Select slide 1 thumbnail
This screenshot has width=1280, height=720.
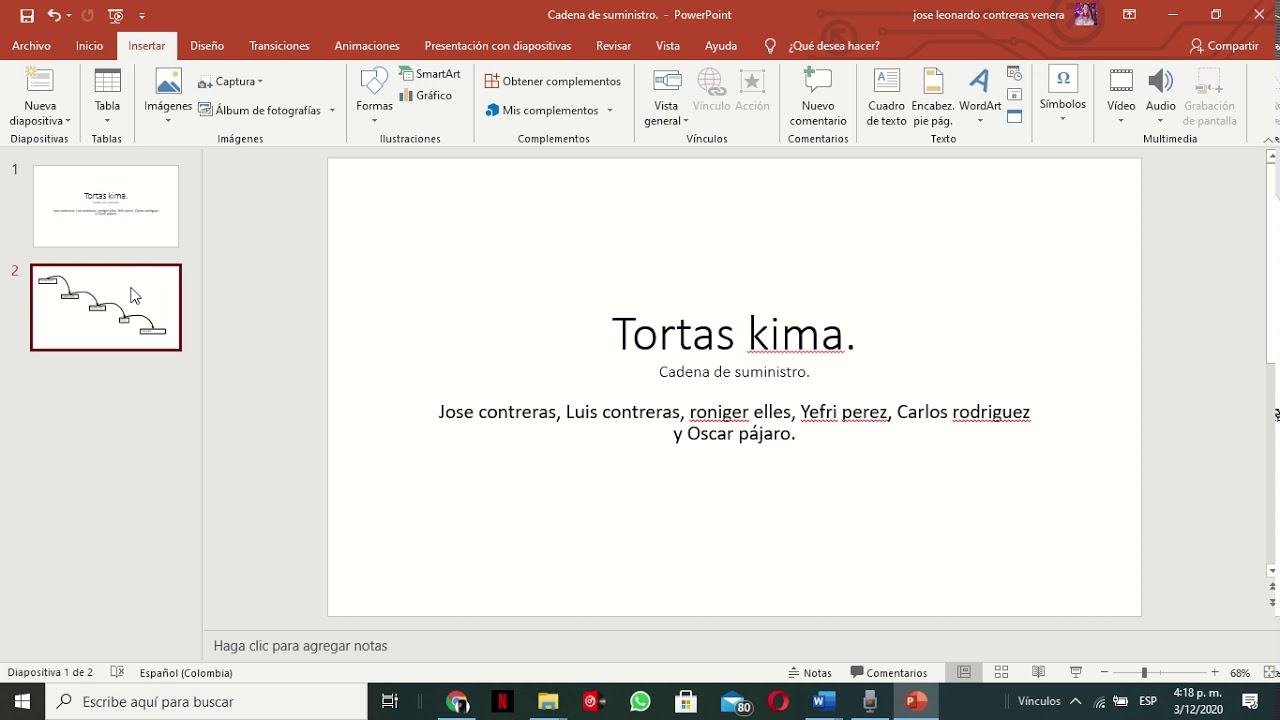coord(106,206)
